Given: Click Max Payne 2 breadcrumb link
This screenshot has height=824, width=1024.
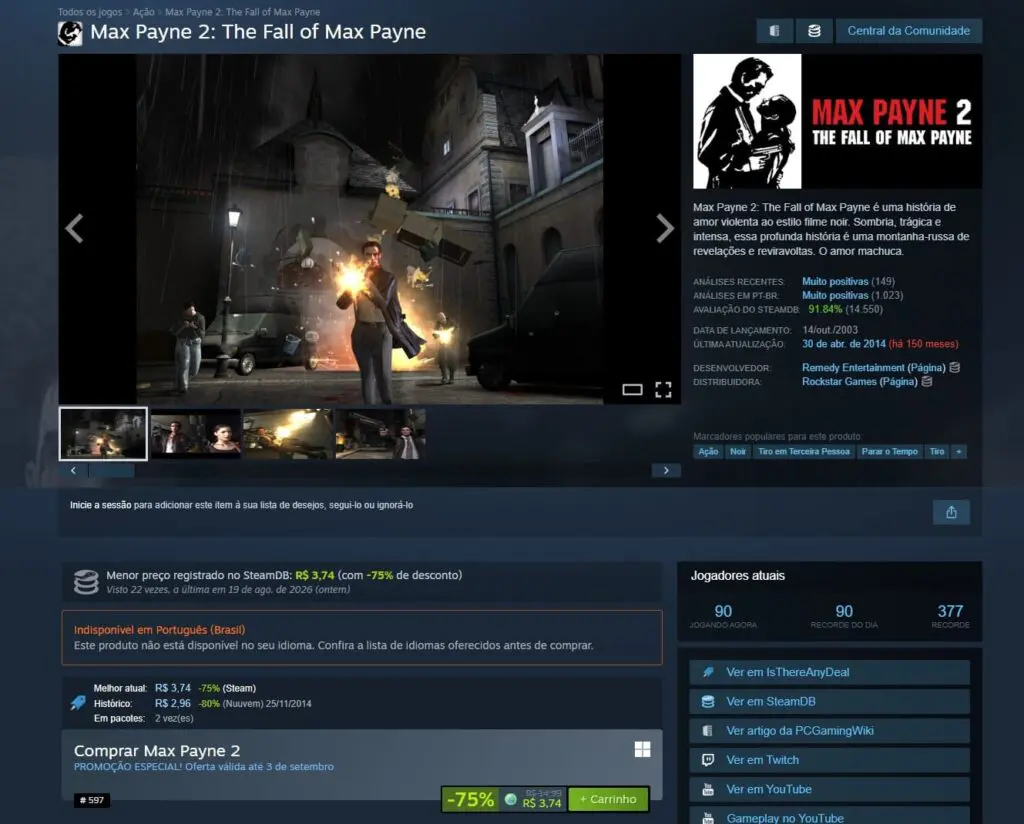Looking at the screenshot, I should (242, 12).
